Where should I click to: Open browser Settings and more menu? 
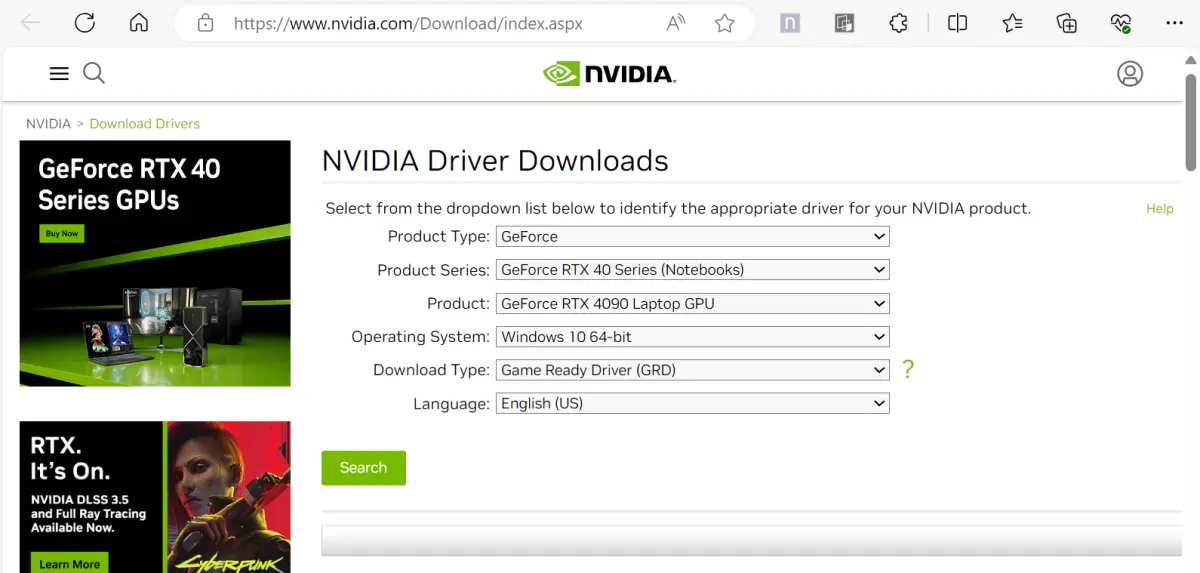point(1175,23)
